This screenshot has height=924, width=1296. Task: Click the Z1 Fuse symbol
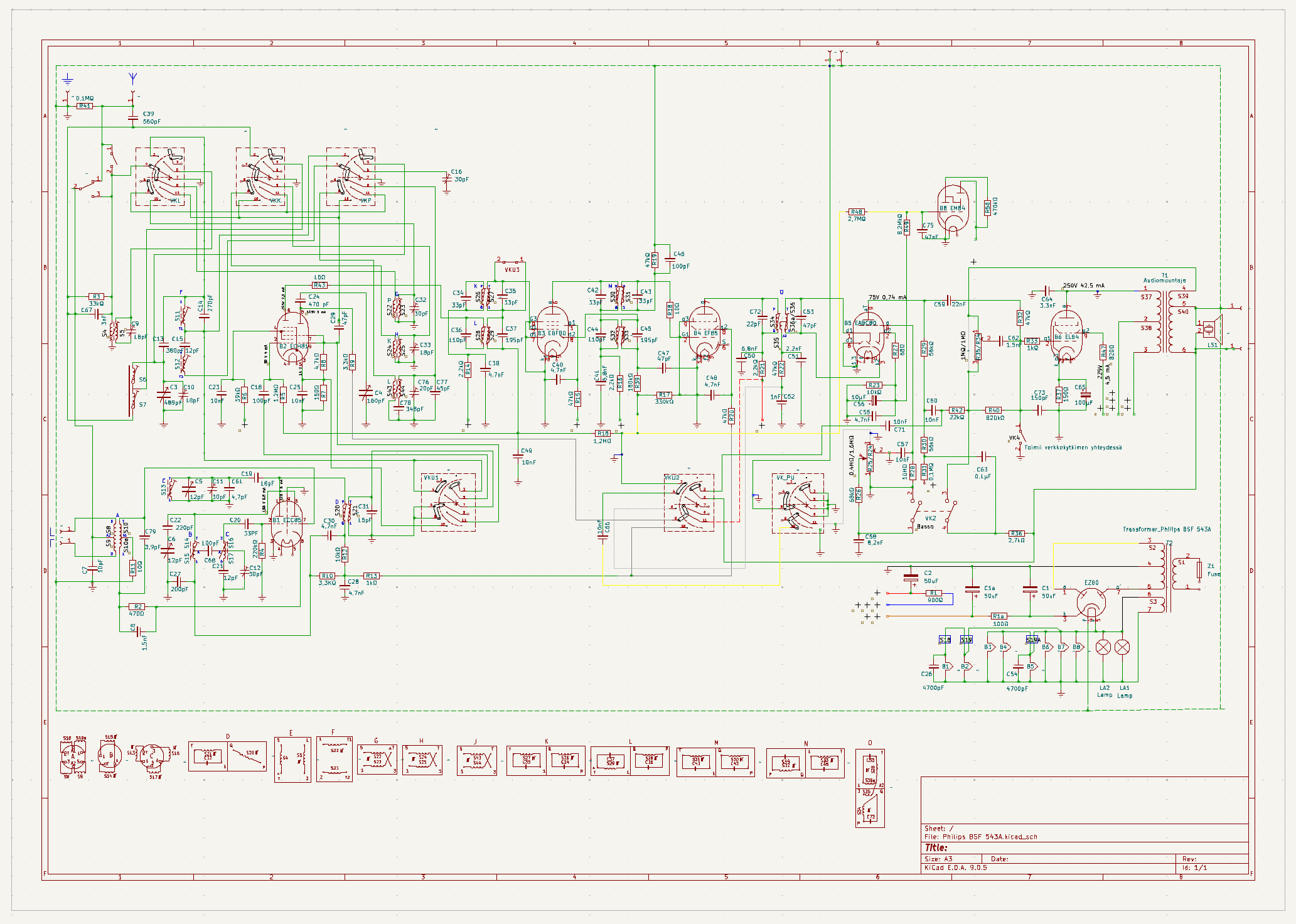[x=1199, y=570]
